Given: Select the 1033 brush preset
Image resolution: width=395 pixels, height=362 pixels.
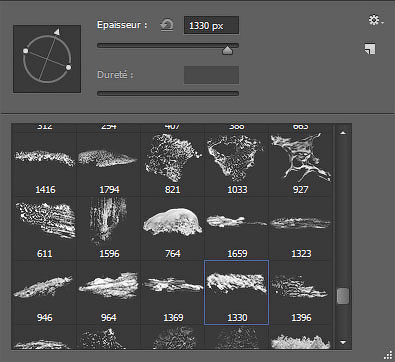Looking at the screenshot, I should (x=237, y=165).
